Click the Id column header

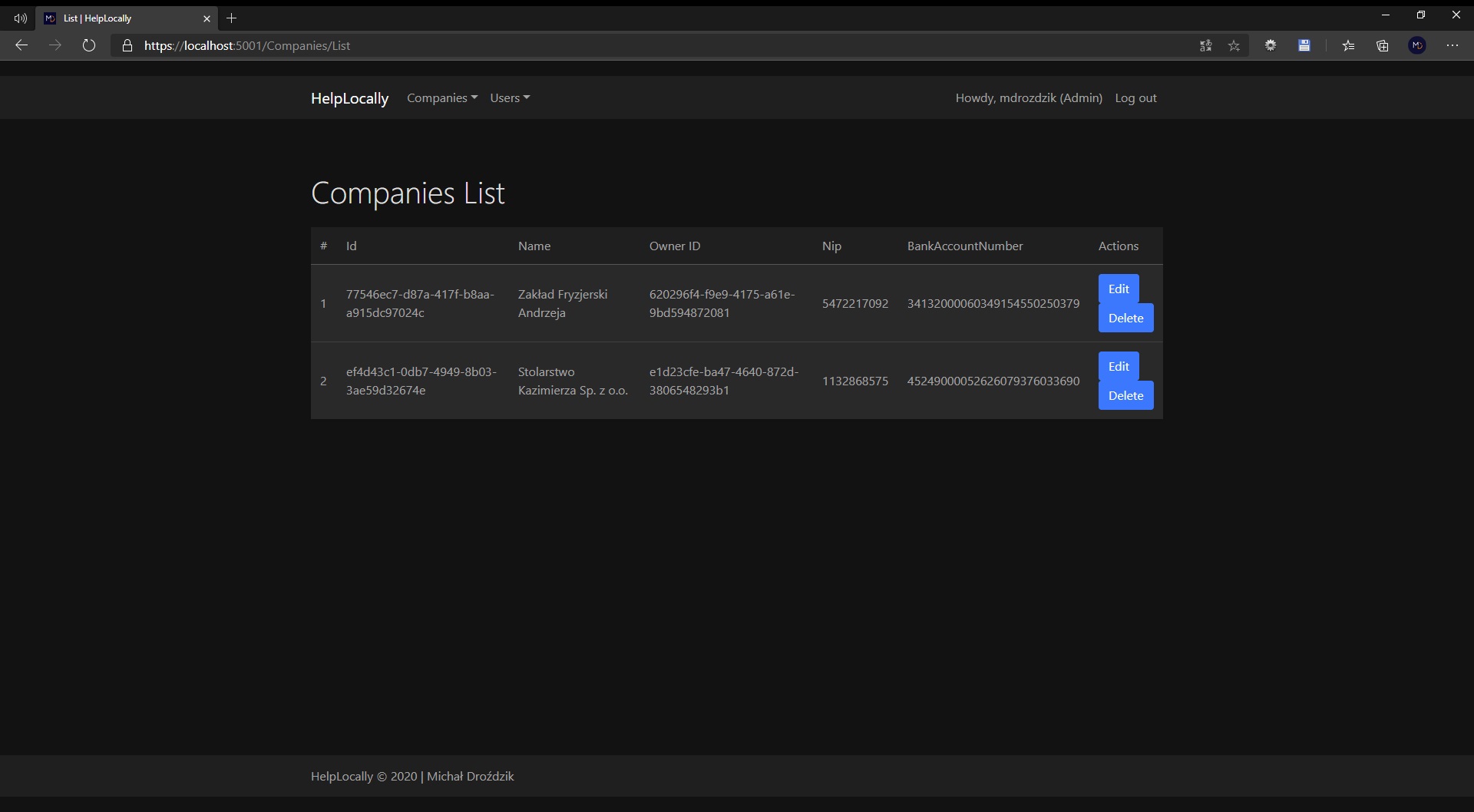click(x=352, y=246)
